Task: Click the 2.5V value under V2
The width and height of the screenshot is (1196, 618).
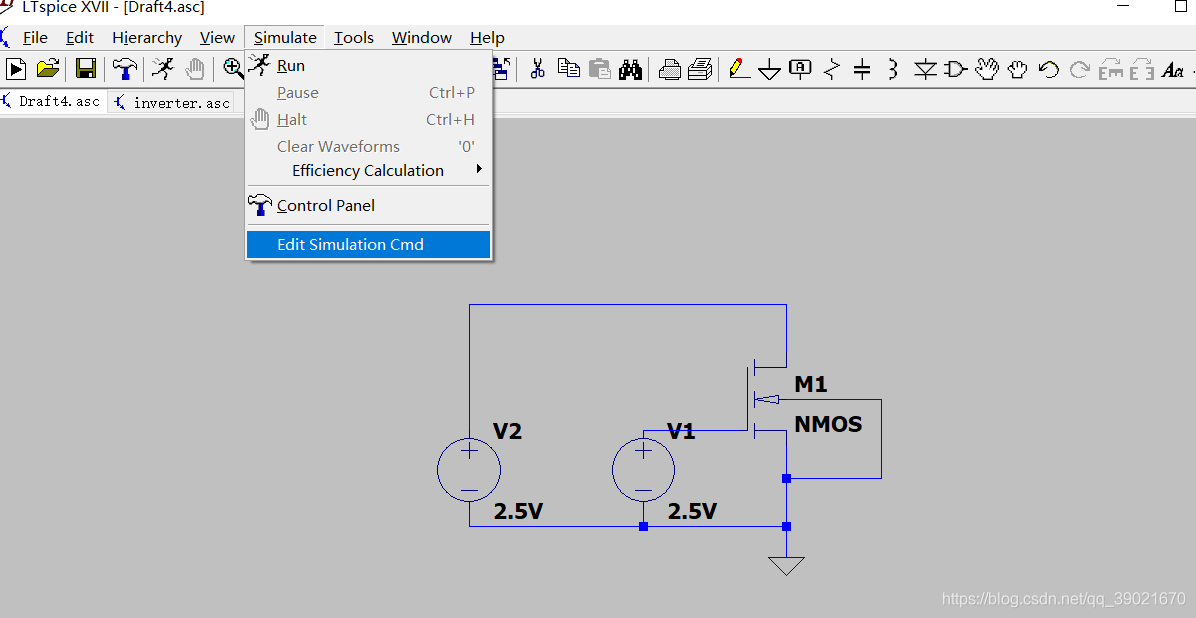Action: point(518,510)
